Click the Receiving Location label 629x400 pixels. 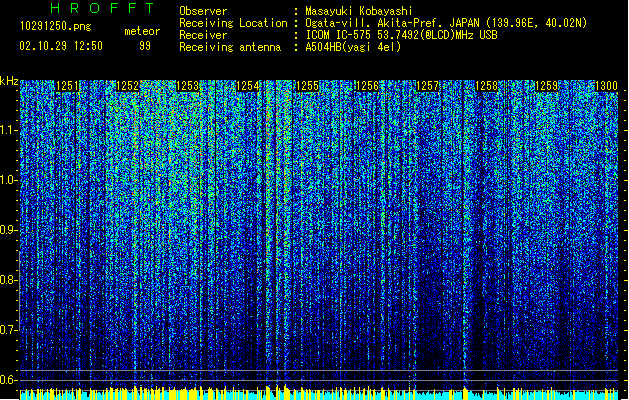coord(233,23)
